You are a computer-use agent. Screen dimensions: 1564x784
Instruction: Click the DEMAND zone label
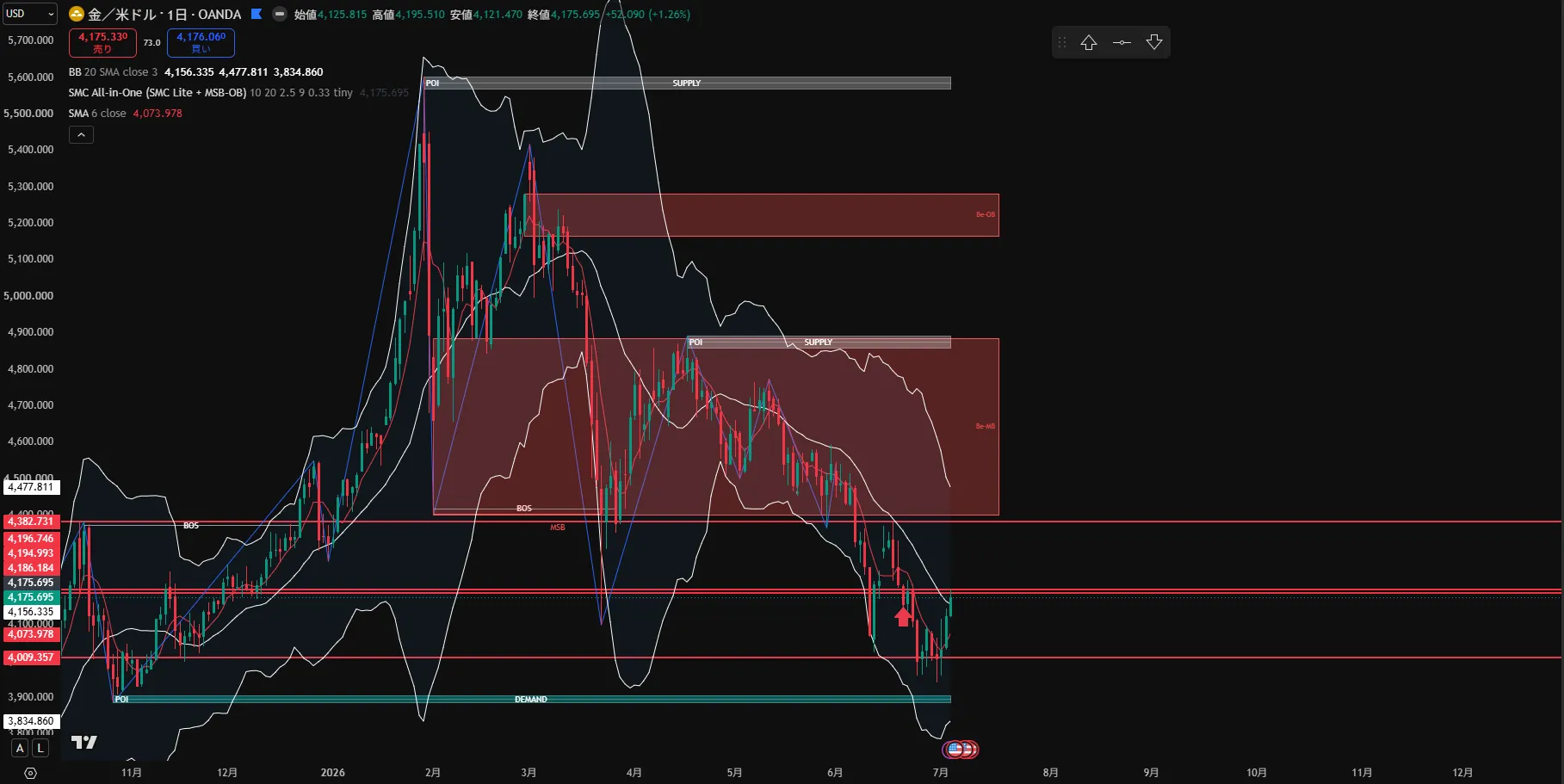pos(531,700)
